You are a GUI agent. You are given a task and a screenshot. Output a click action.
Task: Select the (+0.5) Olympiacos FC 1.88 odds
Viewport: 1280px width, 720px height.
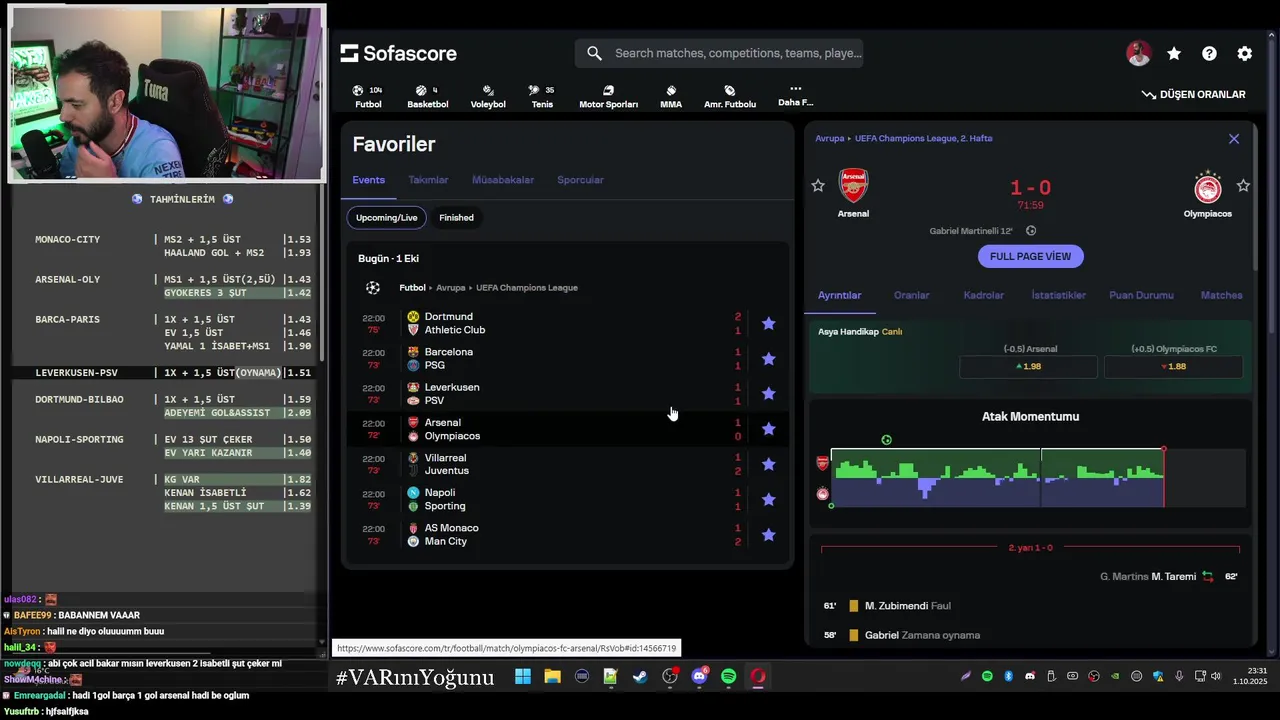pos(1174,367)
